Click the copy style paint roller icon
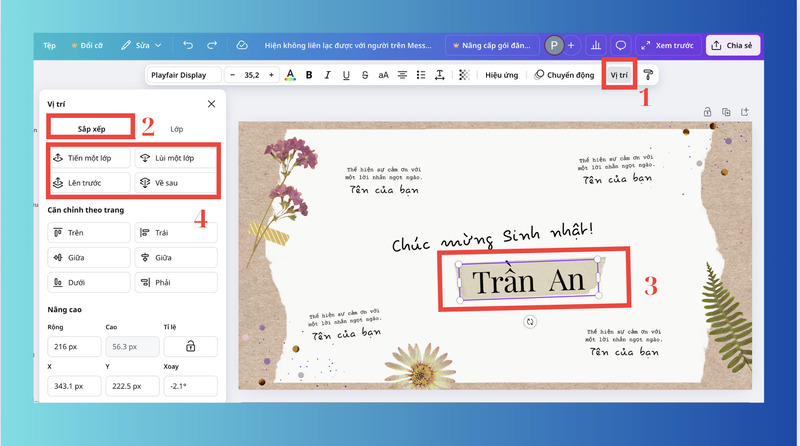The width and height of the screenshot is (800, 446). 648,75
